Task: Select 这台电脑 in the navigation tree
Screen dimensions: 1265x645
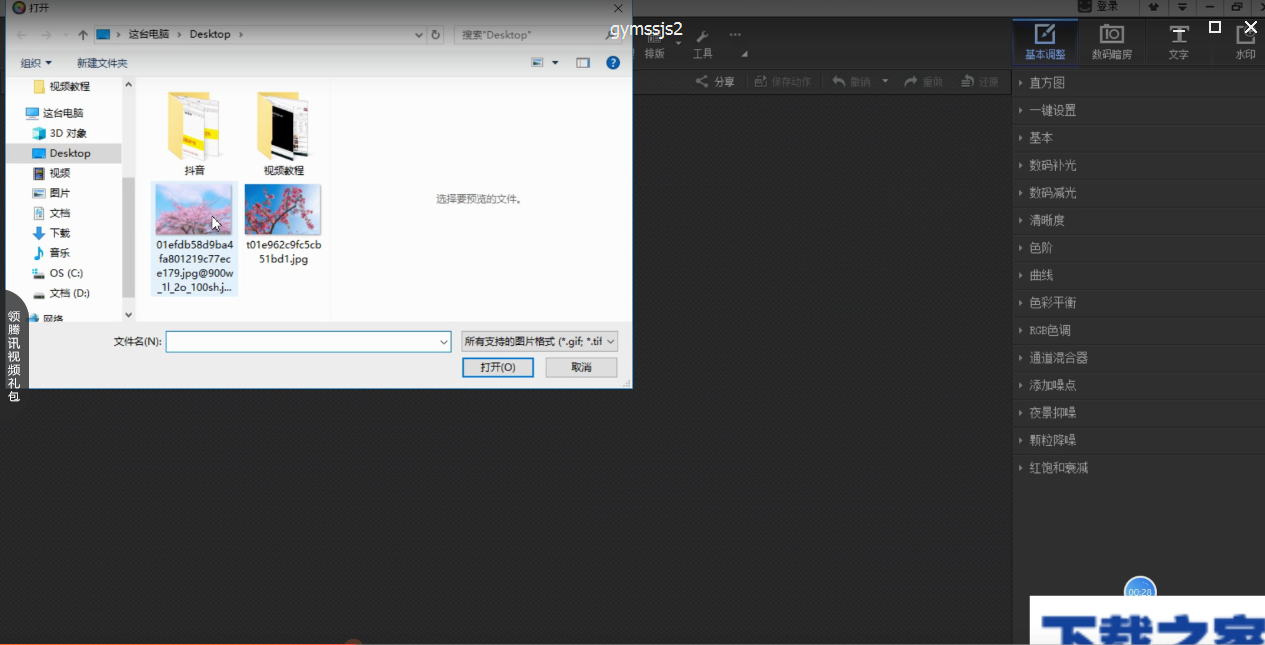Action: 63,113
